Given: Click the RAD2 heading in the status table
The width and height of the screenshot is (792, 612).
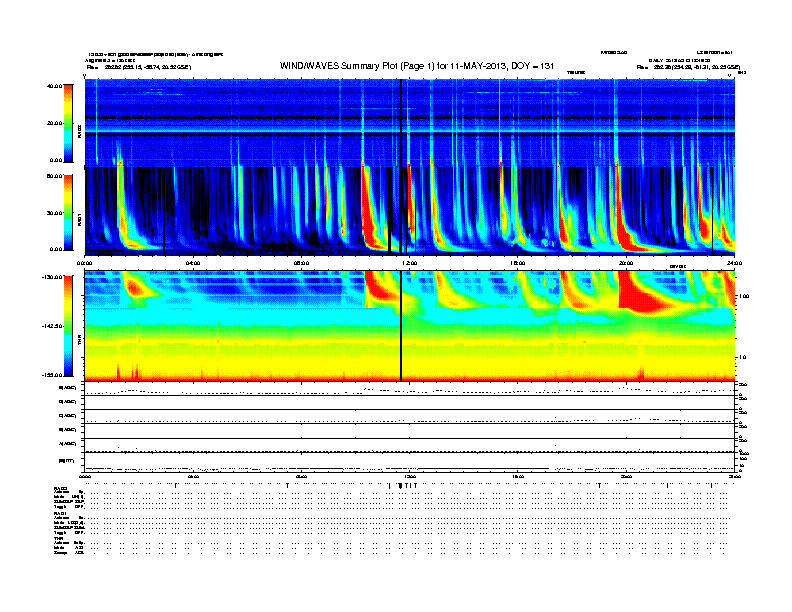Looking at the screenshot, I should tap(60, 488).
